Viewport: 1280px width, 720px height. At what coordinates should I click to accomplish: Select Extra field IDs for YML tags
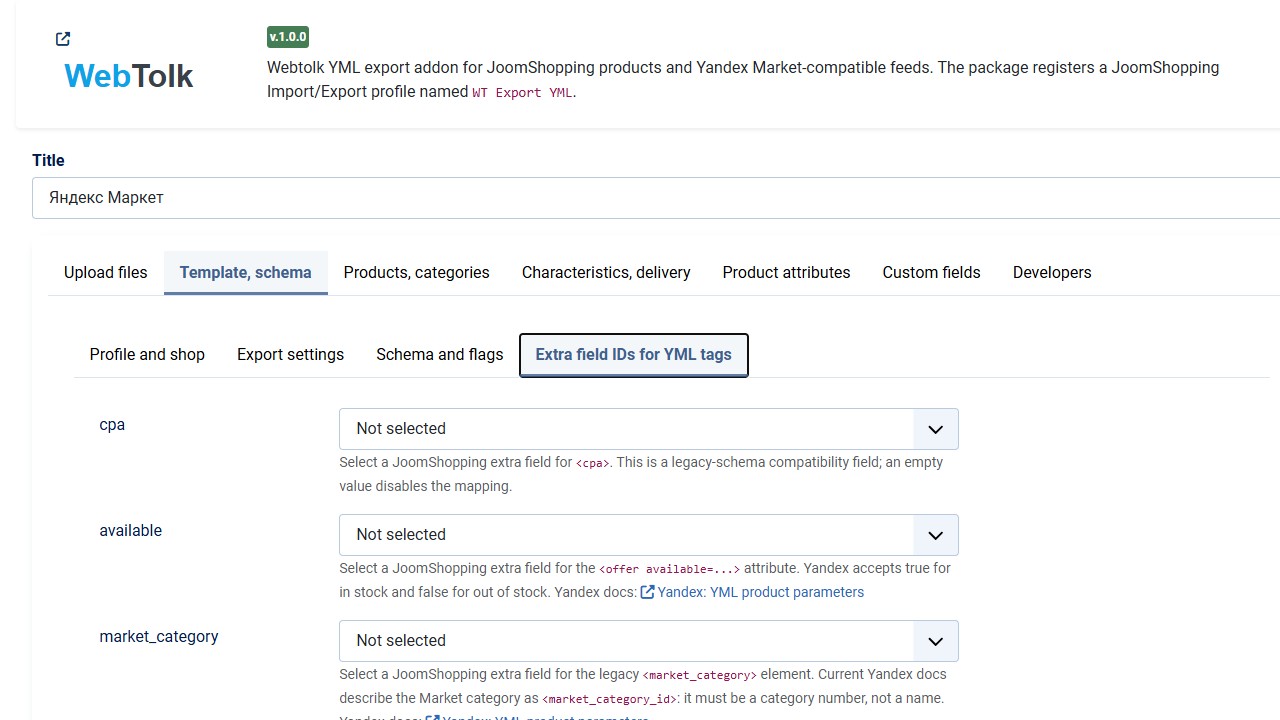click(634, 355)
